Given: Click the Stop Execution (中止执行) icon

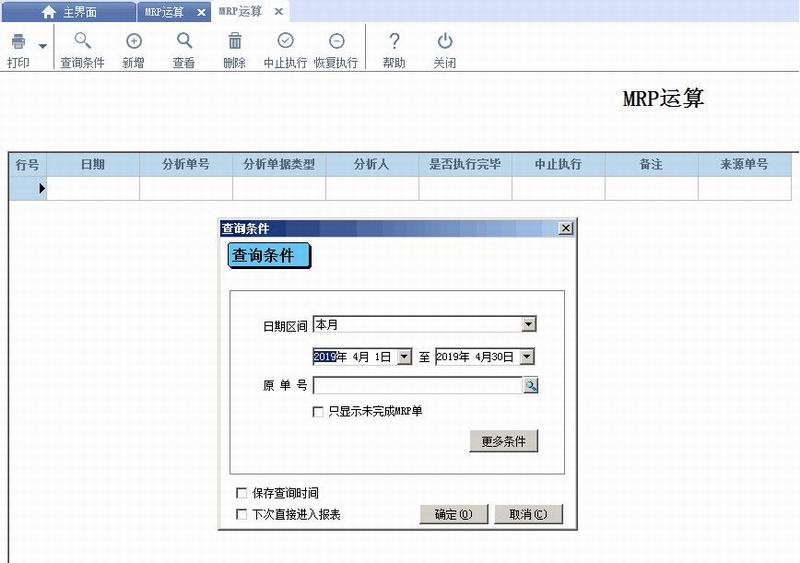Looking at the screenshot, I should point(285,42).
